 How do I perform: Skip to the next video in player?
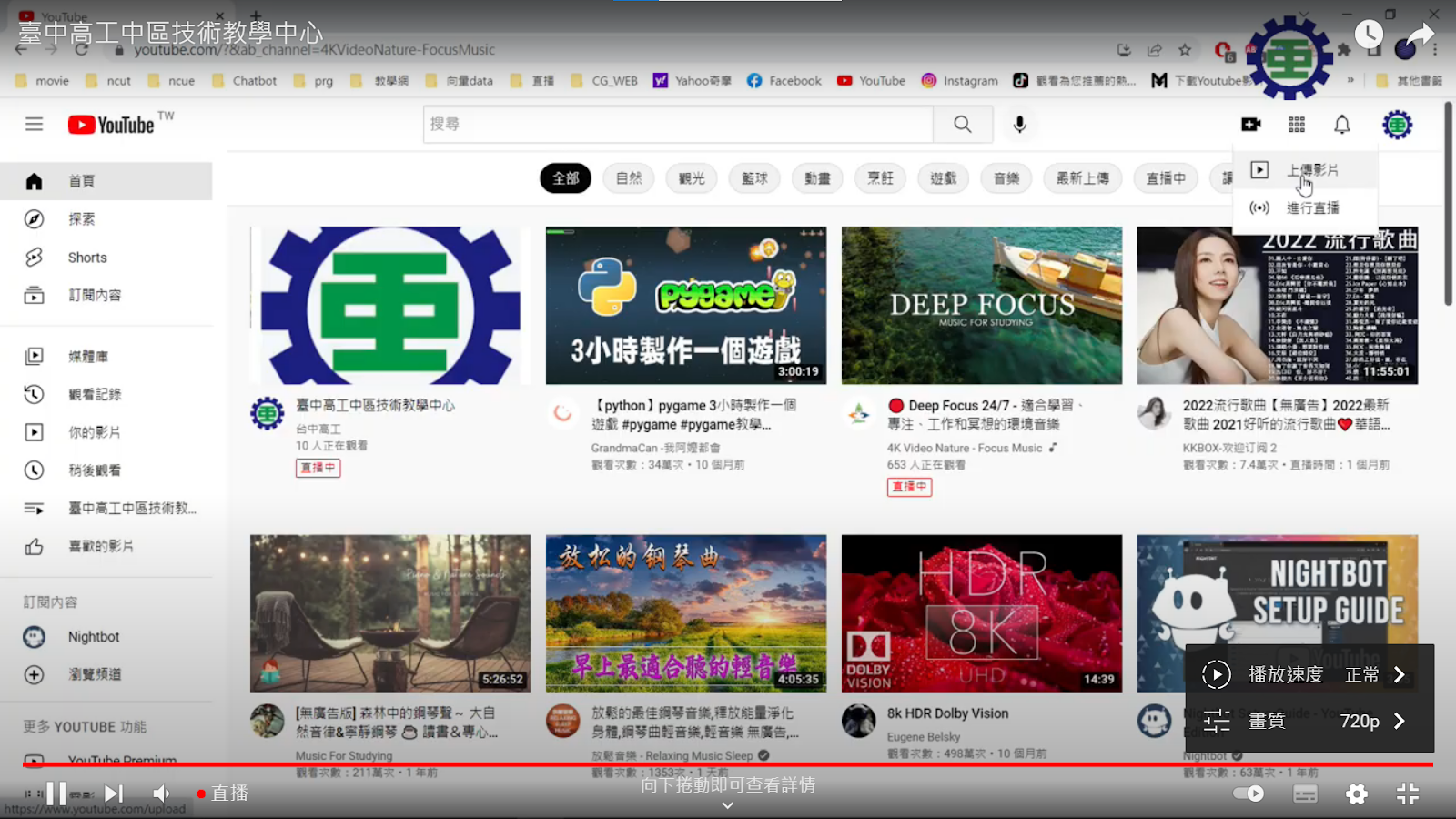(114, 794)
